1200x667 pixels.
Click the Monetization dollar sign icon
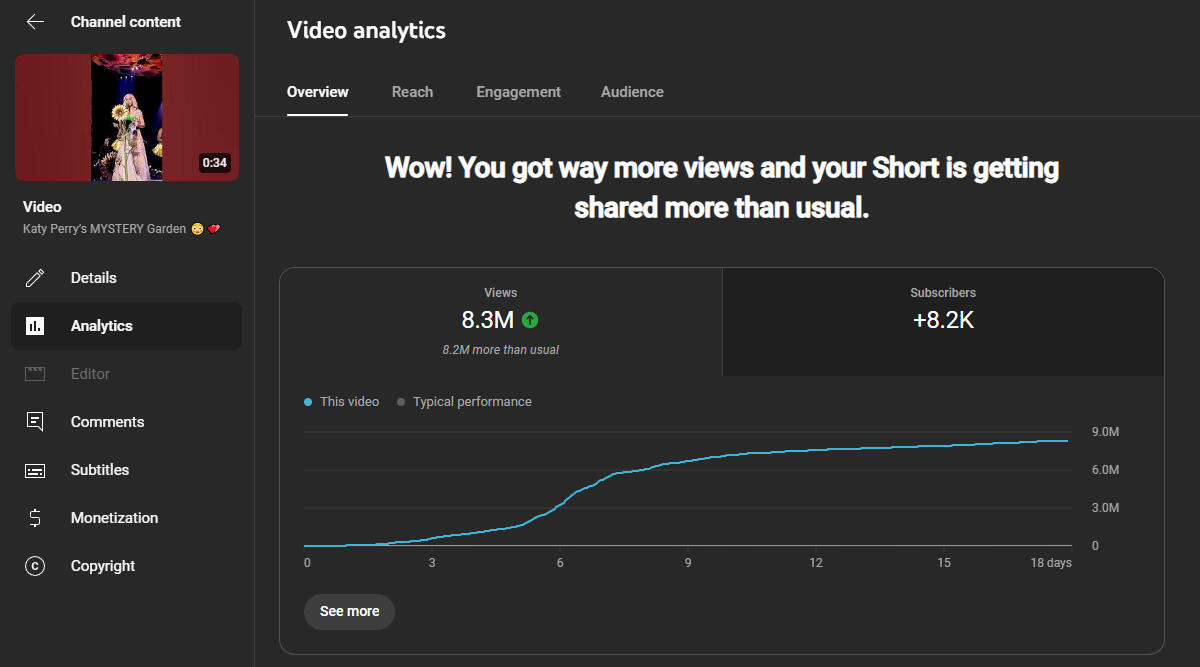click(x=35, y=518)
